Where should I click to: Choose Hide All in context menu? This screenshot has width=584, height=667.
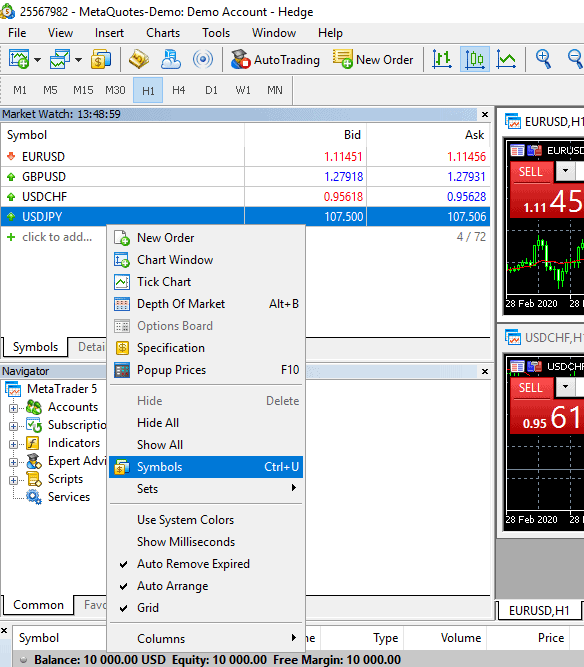click(206, 423)
